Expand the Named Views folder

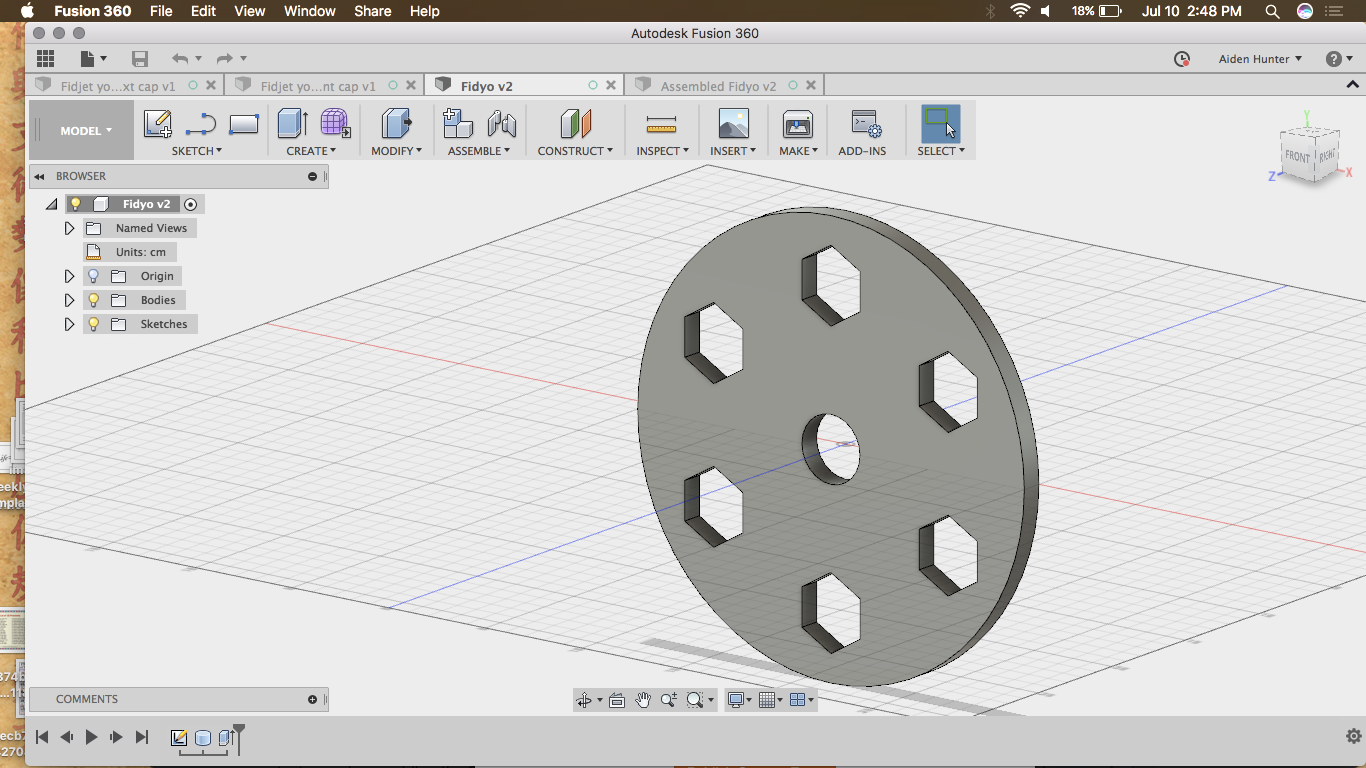[x=69, y=228]
